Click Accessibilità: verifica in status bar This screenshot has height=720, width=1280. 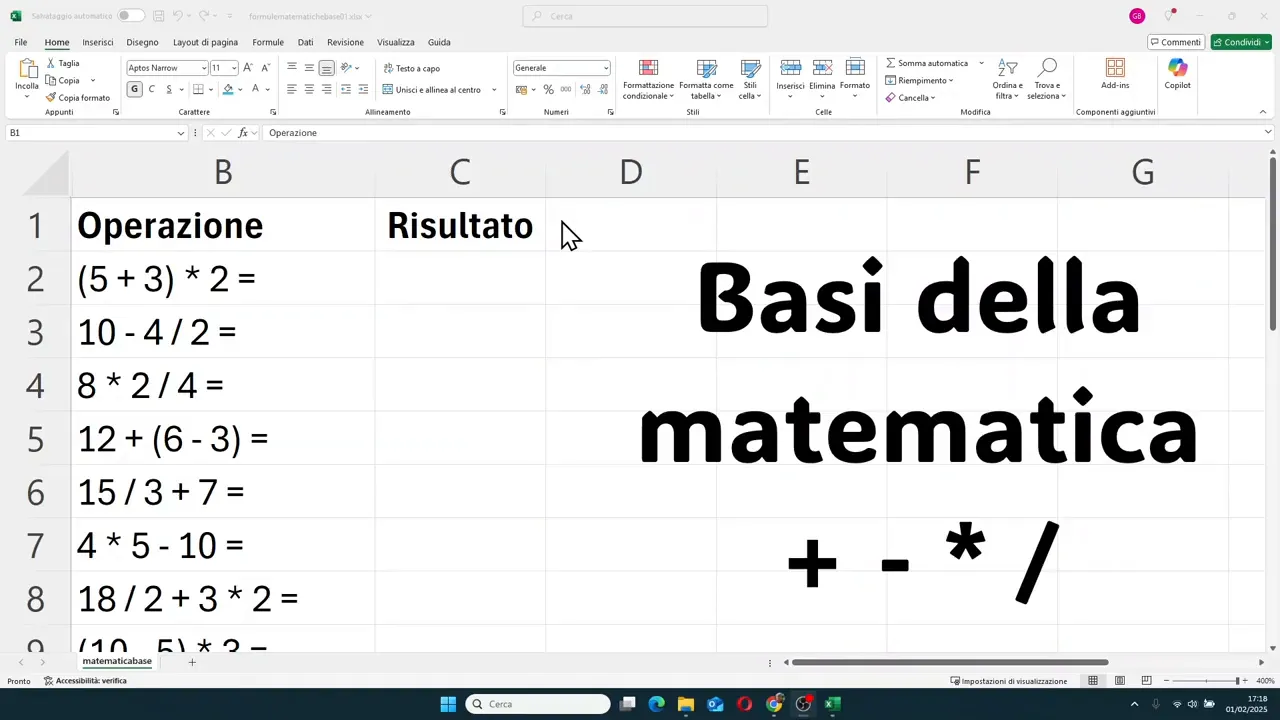pyautogui.click(x=85, y=681)
